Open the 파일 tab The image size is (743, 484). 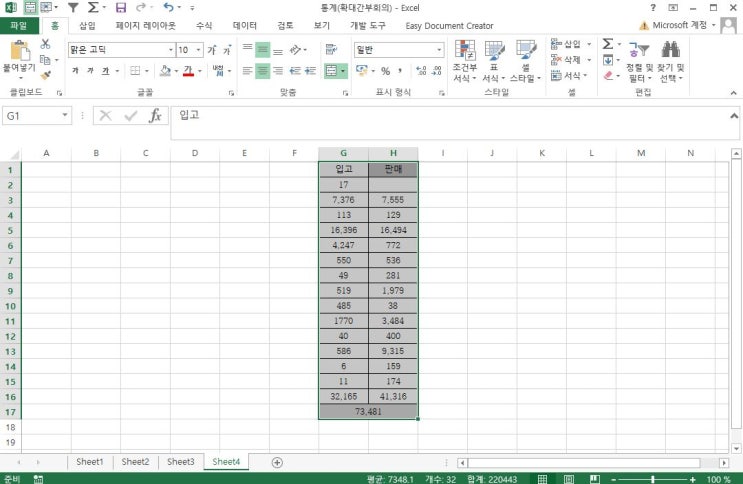pyautogui.click(x=19, y=26)
